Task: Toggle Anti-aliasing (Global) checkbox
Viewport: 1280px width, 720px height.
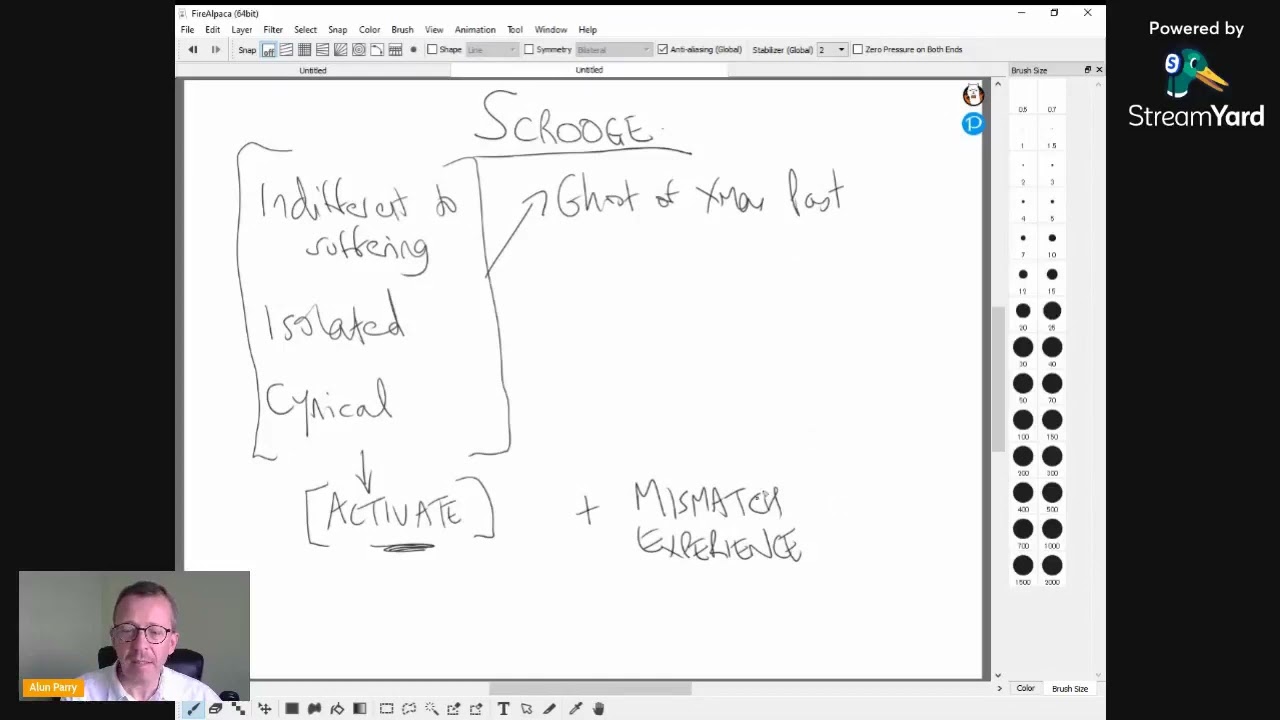Action: [662, 49]
